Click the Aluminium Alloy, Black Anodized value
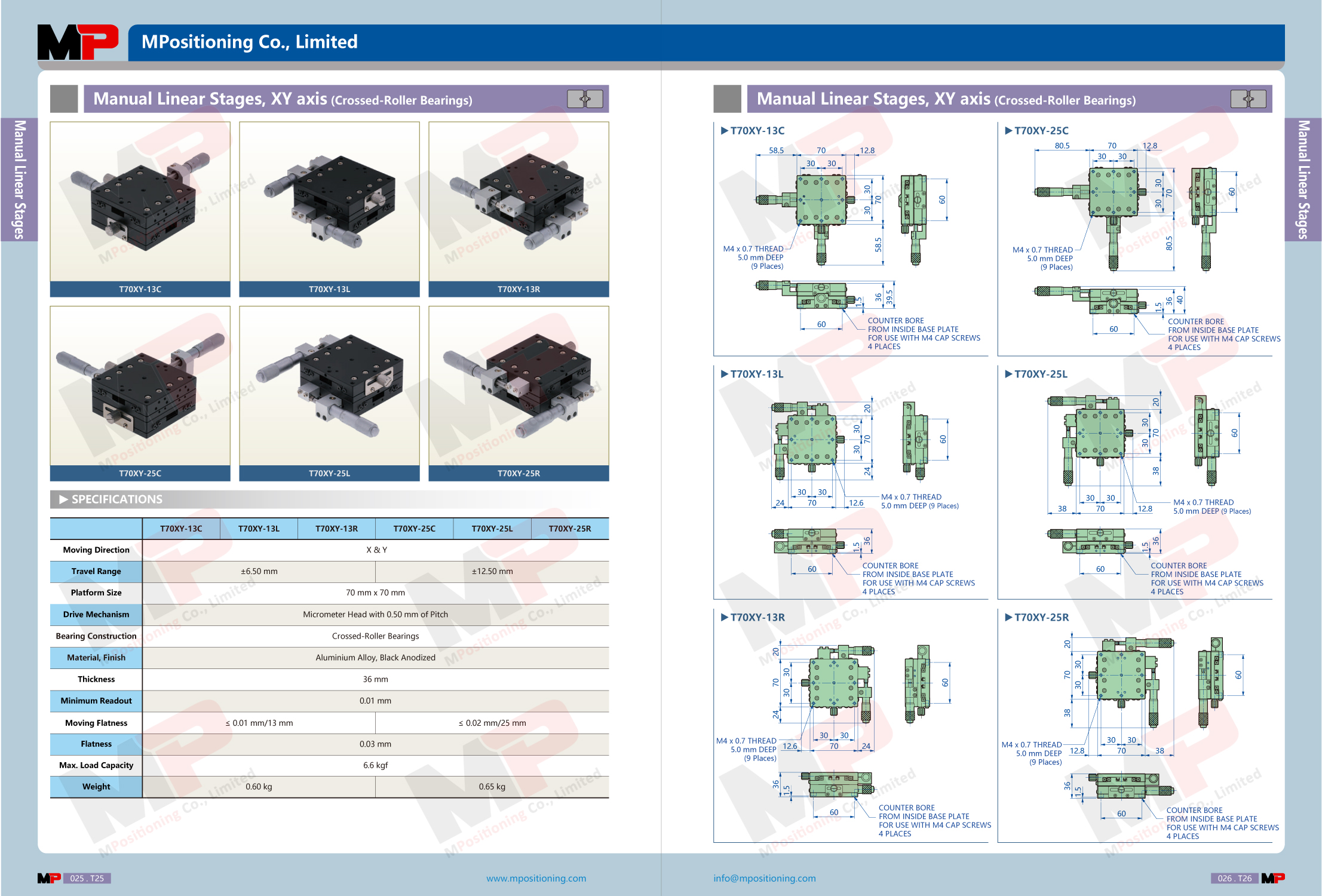1322x896 pixels. tap(375, 658)
